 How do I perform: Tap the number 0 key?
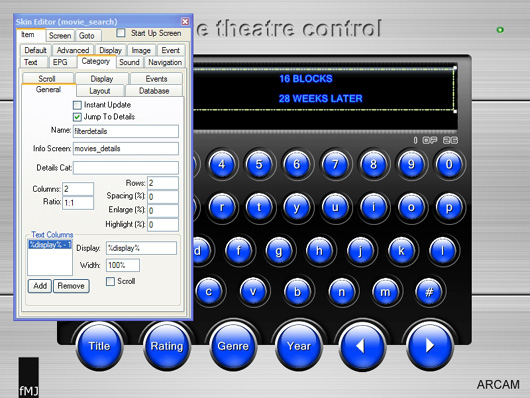[x=449, y=164]
